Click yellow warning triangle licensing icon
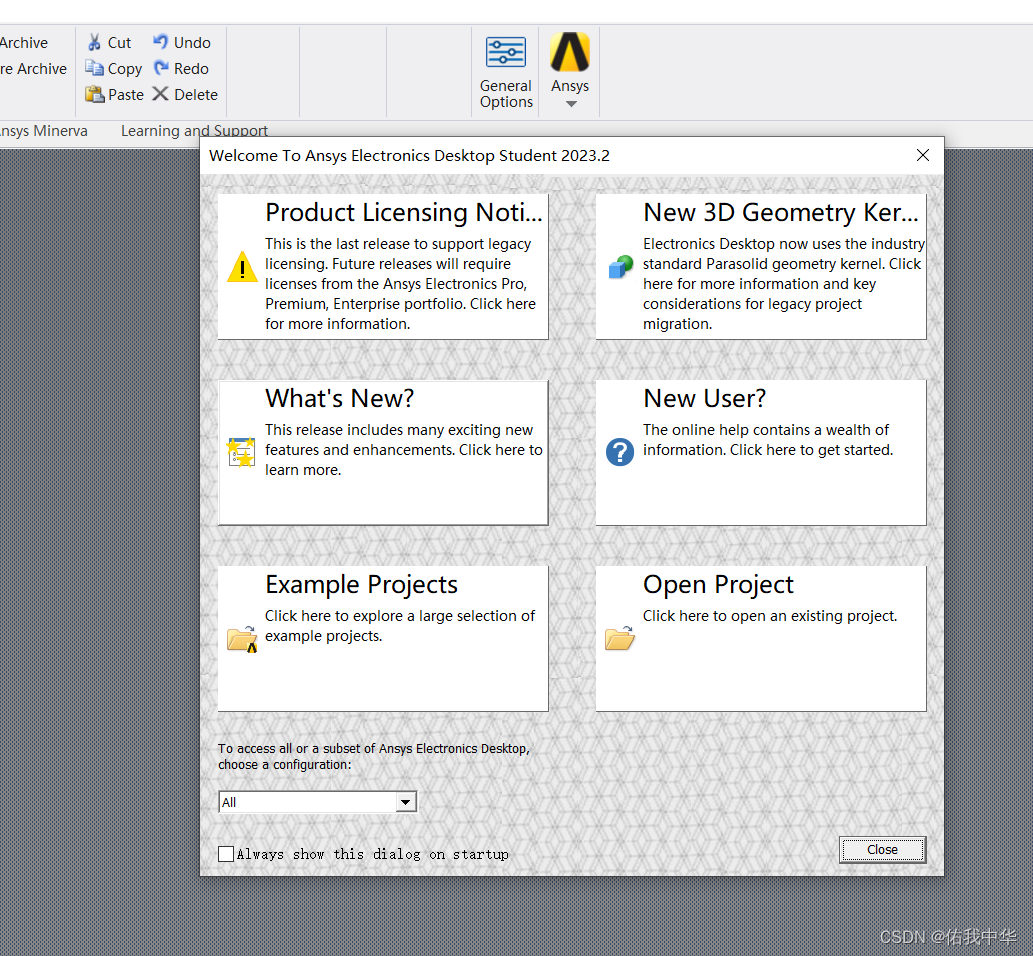This screenshot has width=1033, height=956. 242,267
